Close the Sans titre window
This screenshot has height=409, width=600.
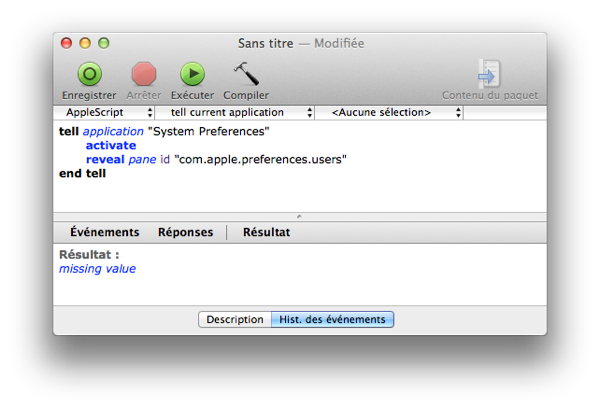pyautogui.click(x=67, y=44)
